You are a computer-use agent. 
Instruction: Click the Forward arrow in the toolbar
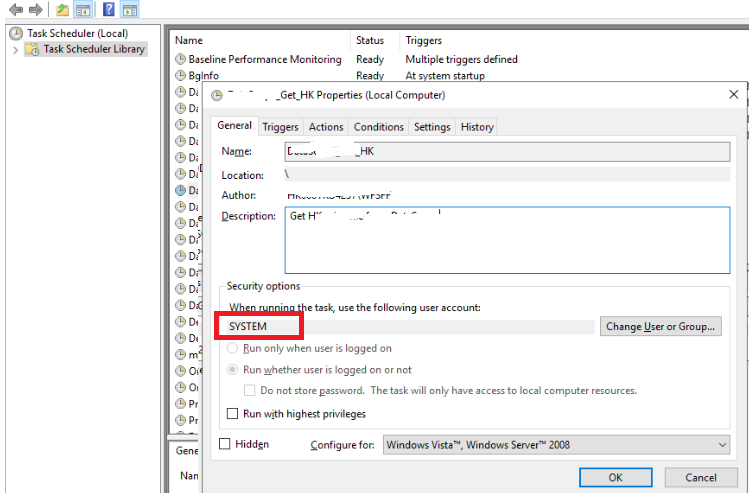coord(36,10)
